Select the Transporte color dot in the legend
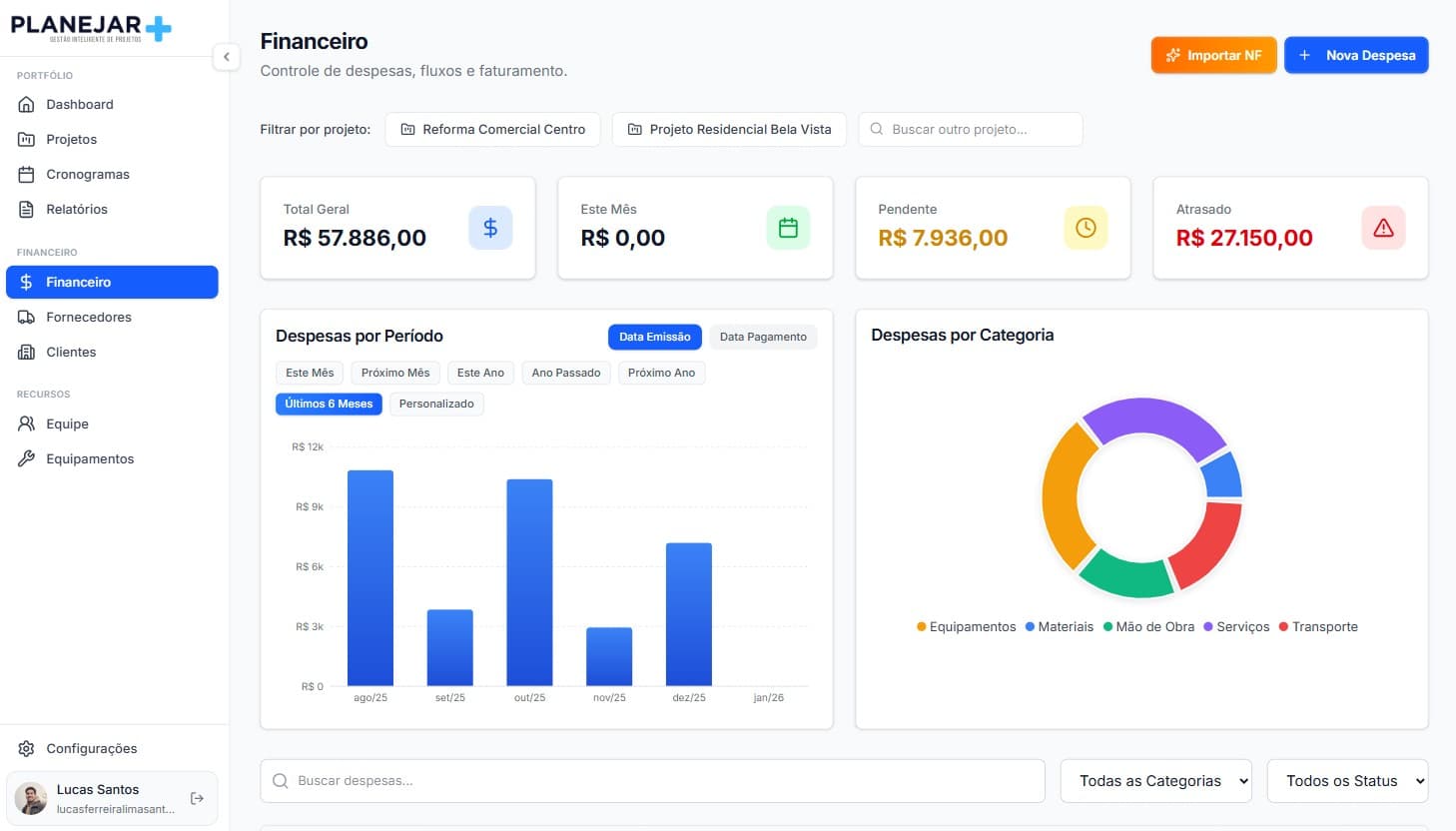 click(x=1284, y=626)
